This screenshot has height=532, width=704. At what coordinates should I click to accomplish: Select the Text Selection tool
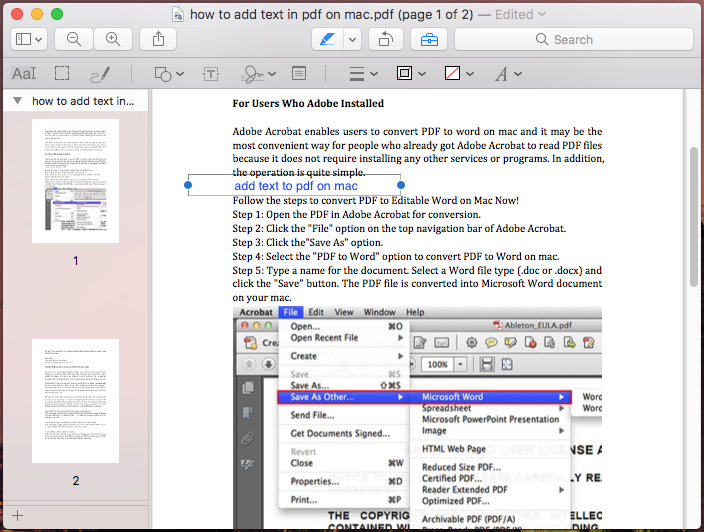pos(24,74)
